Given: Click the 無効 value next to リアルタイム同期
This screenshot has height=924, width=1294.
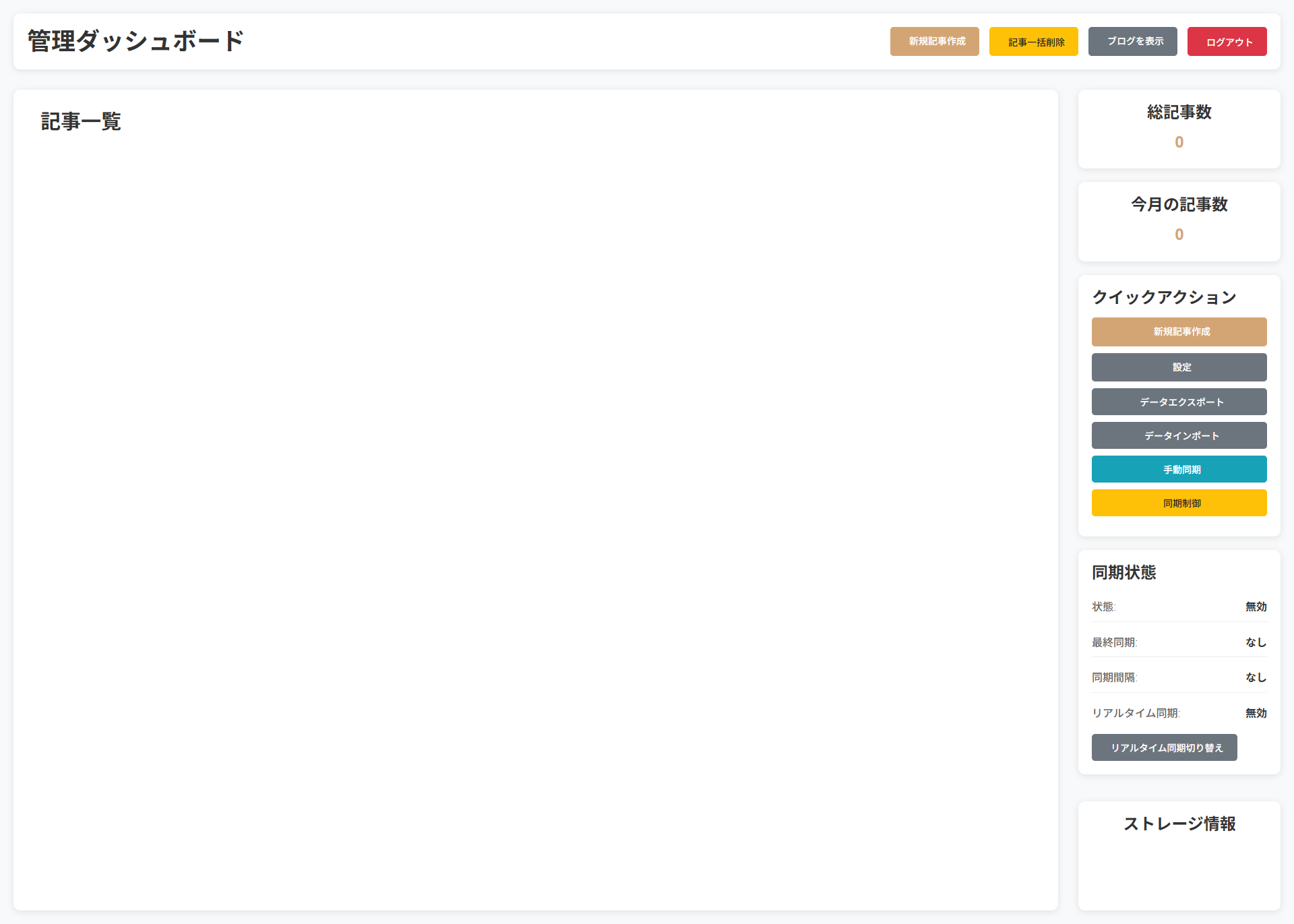Looking at the screenshot, I should click(x=1256, y=713).
